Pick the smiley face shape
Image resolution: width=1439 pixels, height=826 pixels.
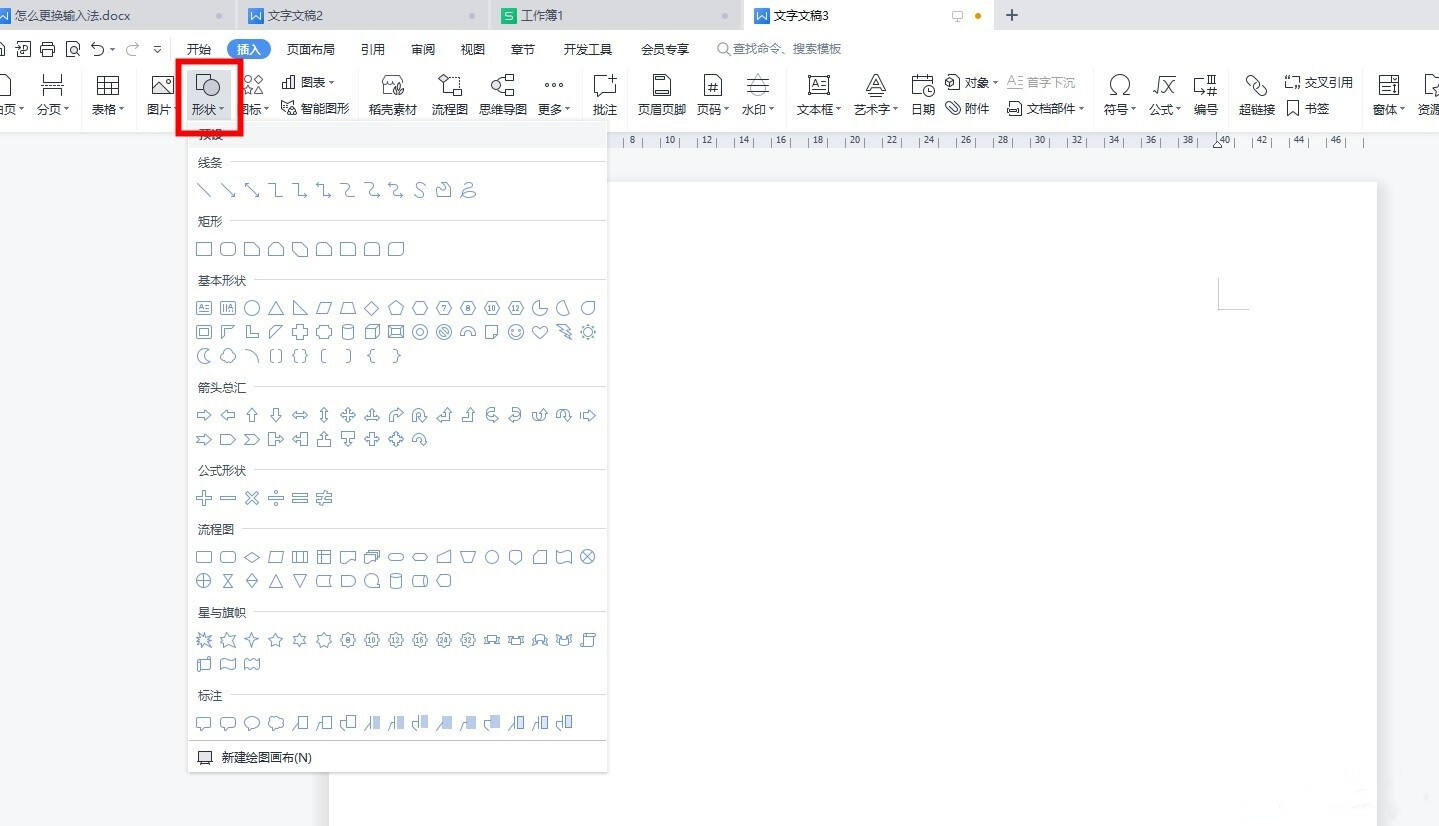[516, 332]
